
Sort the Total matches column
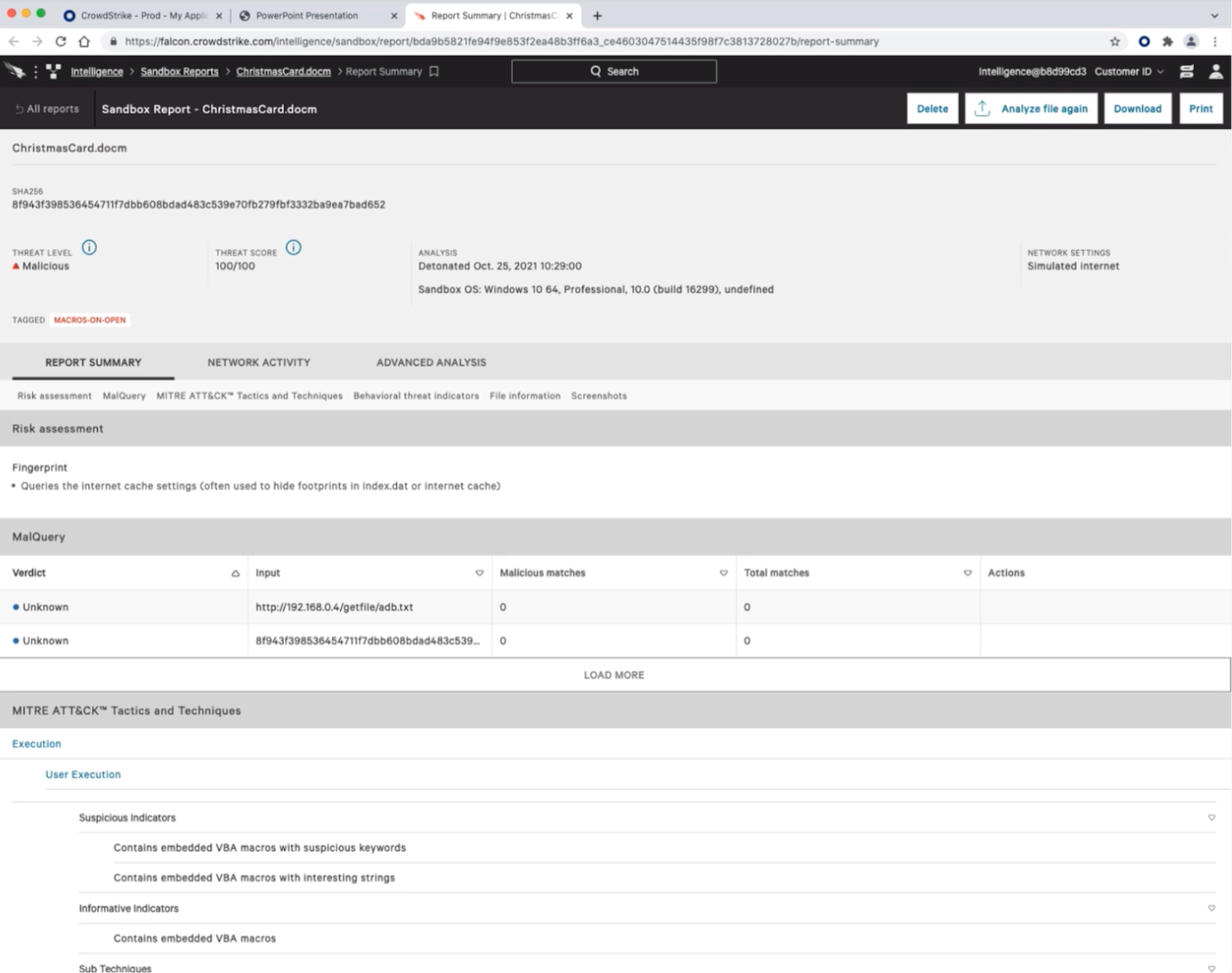(x=967, y=573)
